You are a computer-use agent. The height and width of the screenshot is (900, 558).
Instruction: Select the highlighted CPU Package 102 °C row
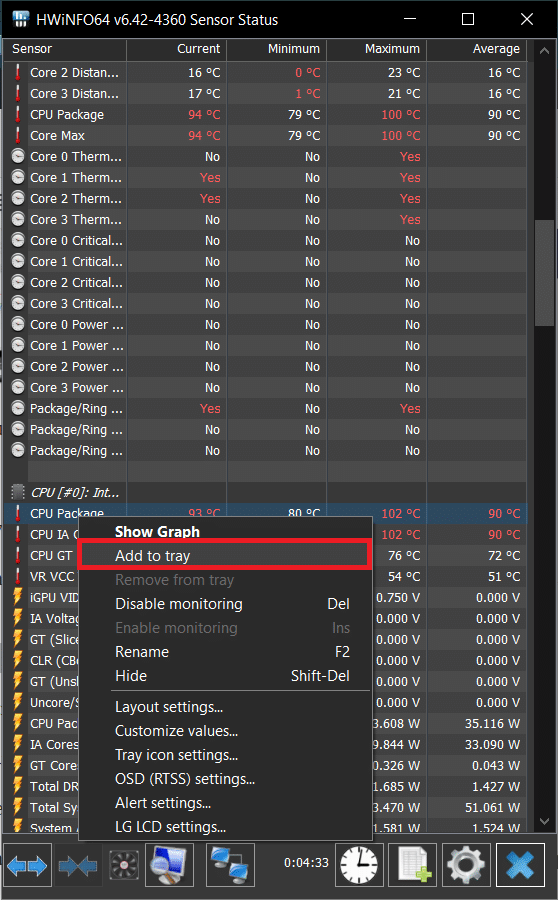coord(265,513)
